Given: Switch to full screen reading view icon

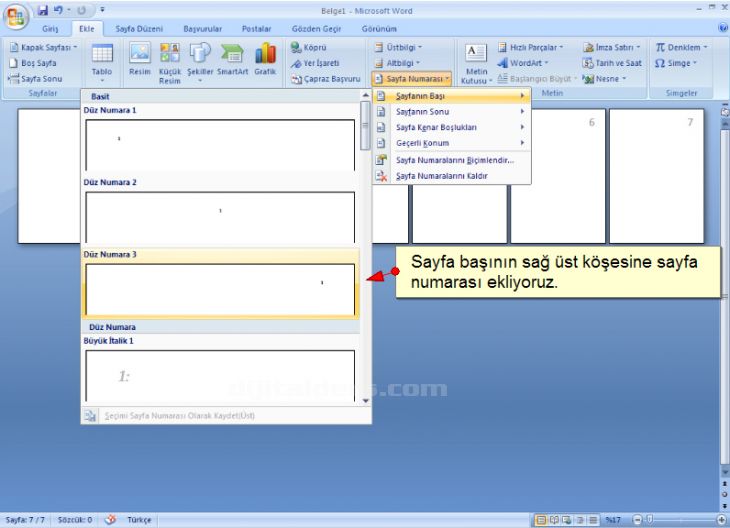Looking at the screenshot, I should 554,520.
